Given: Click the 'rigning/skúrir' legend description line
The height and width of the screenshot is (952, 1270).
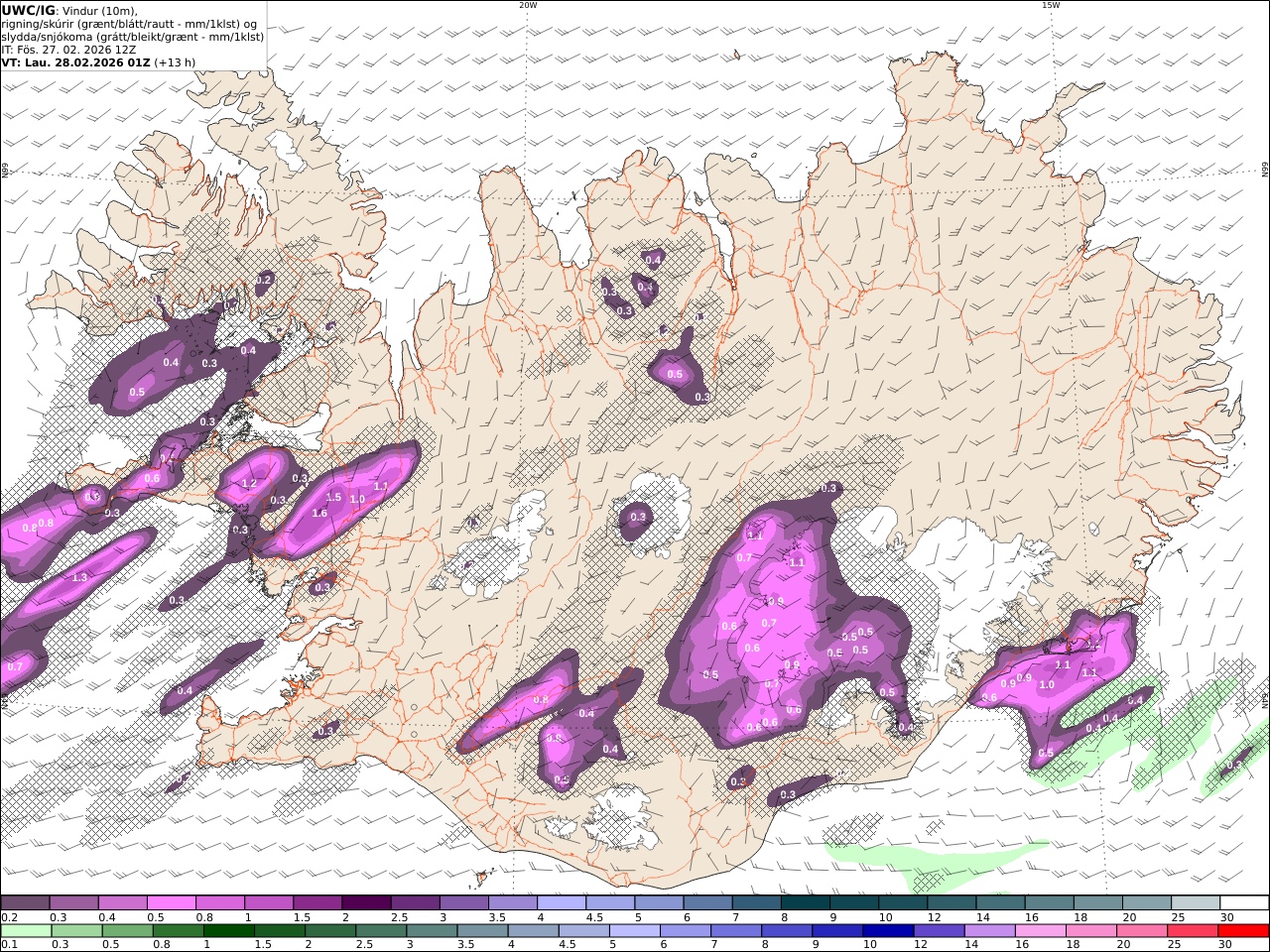Looking at the screenshot, I should 129,24.
